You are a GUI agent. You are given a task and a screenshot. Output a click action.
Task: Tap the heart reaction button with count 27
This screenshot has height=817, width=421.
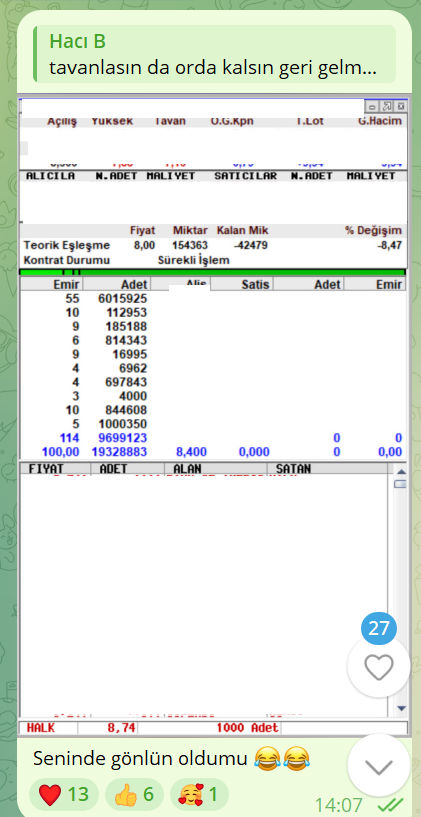click(379, 667)
